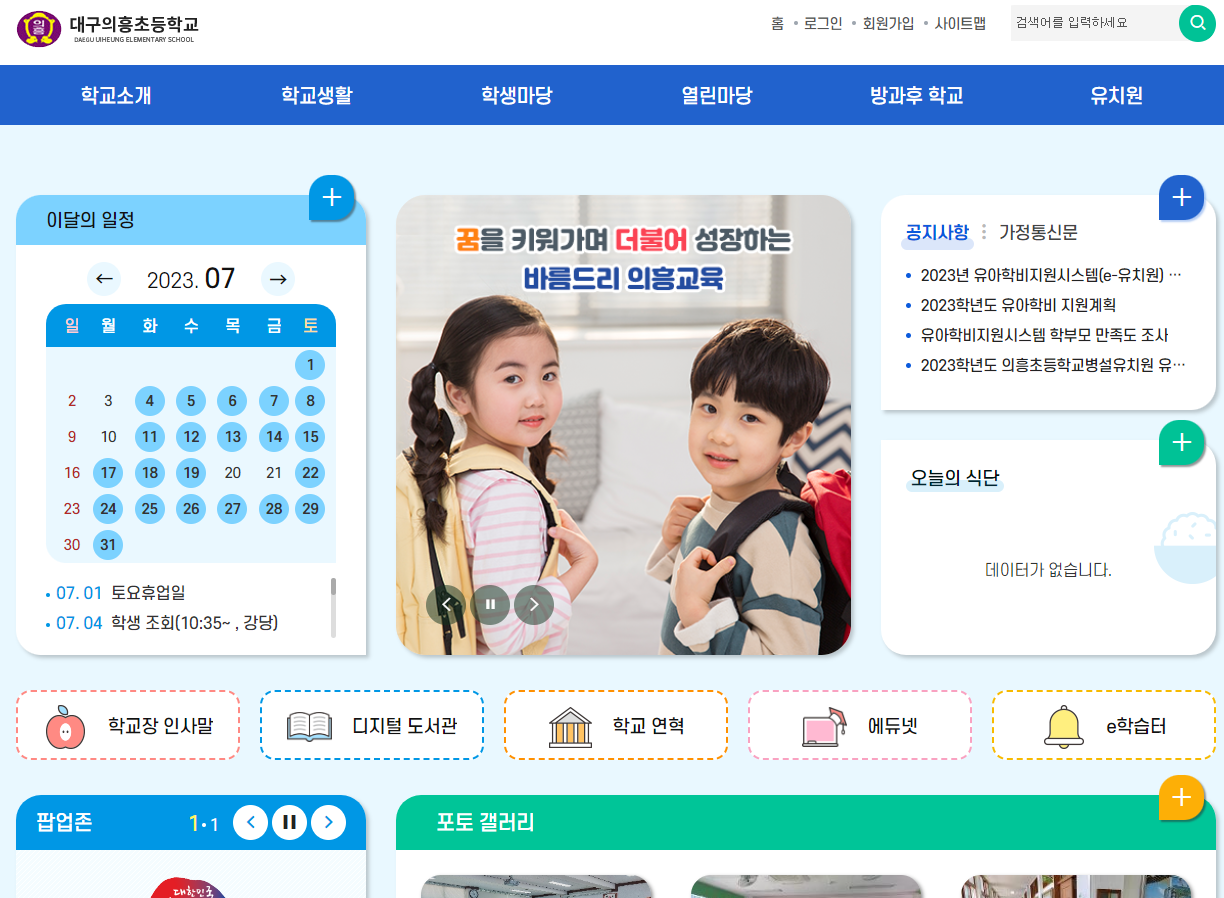This screenshot has width=1224, height=898.
Task: Show next main banner slide
Action: pyautogui.click(x=534, y=604)
